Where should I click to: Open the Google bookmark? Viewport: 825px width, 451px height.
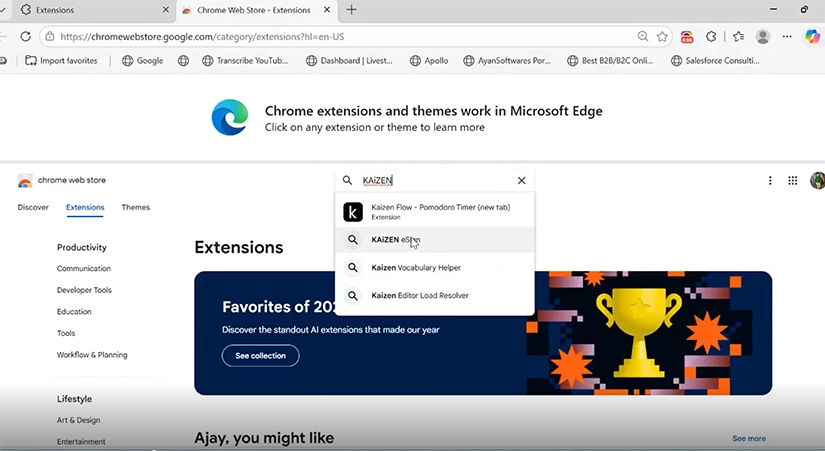click(143, 61)
